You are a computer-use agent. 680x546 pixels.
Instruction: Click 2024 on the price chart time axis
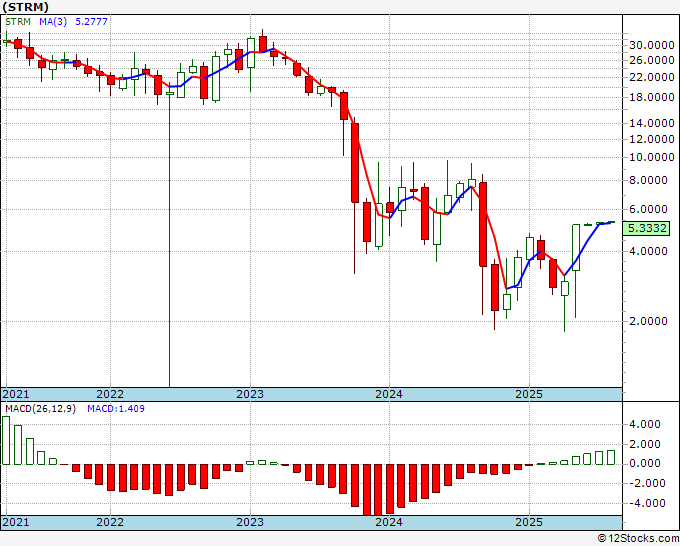pos(389,394)
